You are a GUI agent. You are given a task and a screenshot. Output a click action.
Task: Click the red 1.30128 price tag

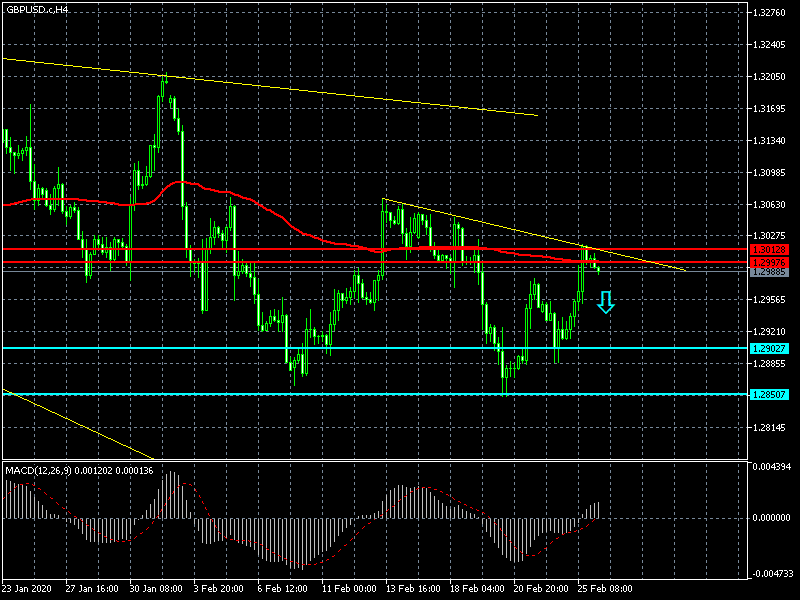[x=769, y=249]
